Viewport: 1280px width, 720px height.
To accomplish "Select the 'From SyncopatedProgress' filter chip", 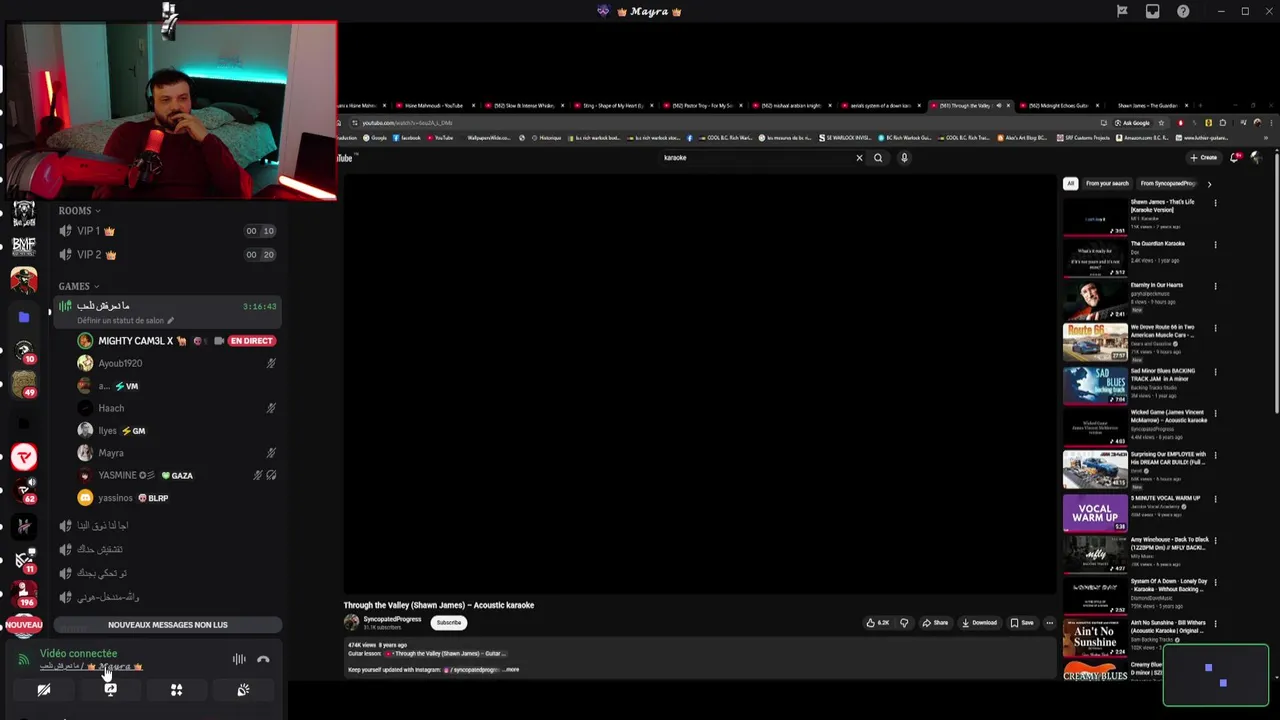I will click(x=1168, y=184).
